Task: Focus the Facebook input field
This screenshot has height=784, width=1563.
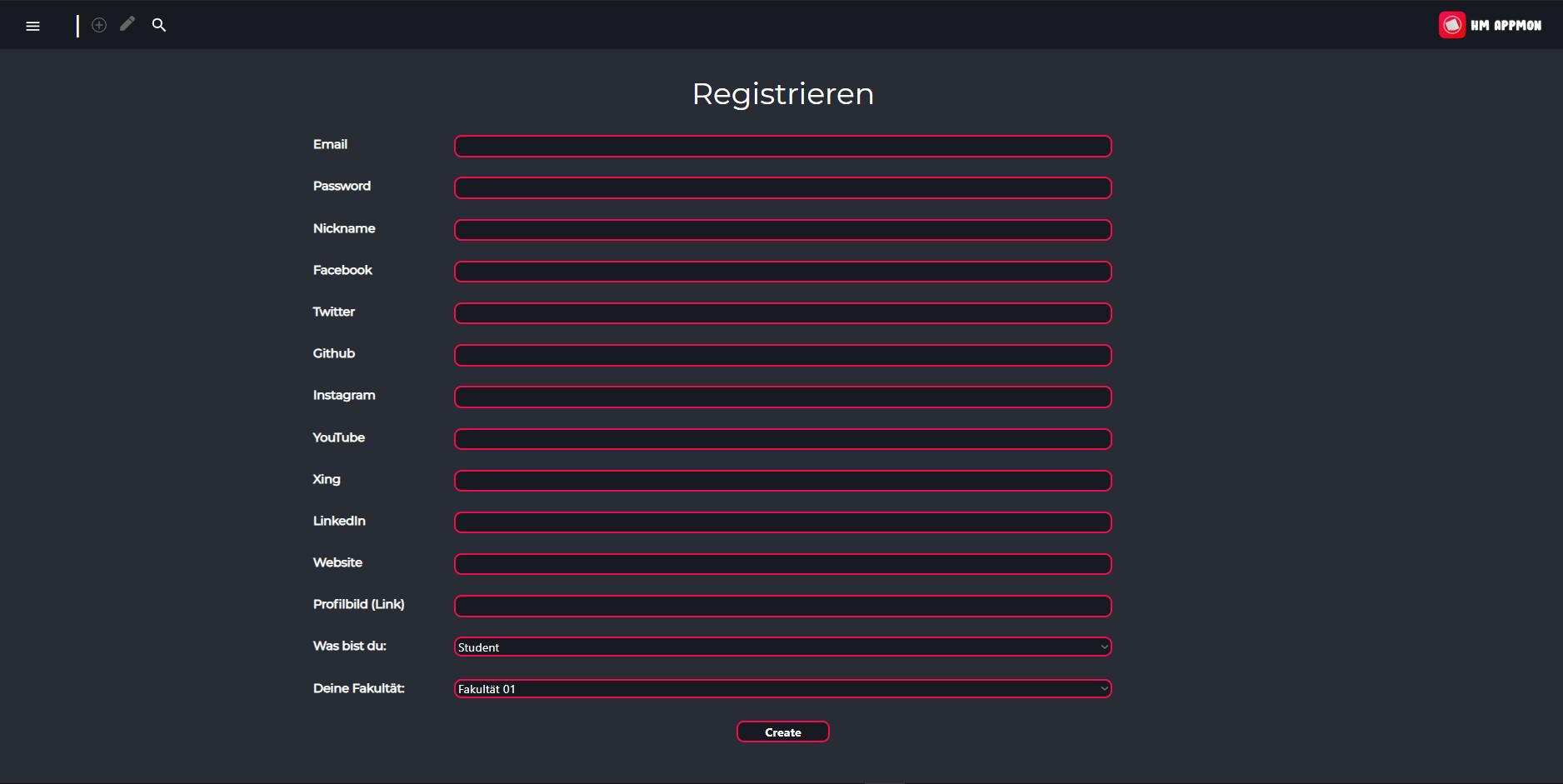Action: coord(783,272)
